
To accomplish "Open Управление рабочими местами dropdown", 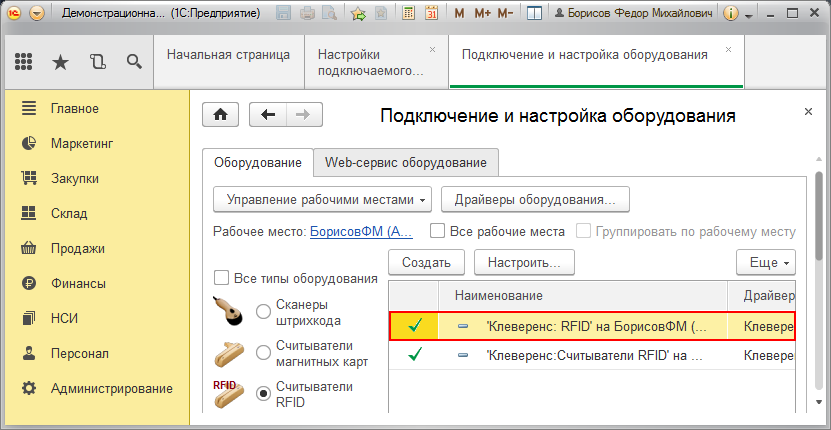I will [x=323, y=200].
